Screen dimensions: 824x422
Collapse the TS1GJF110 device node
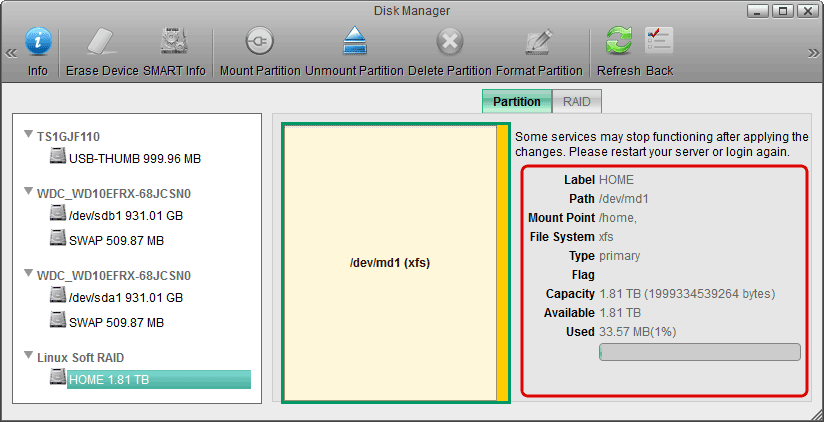tap(27, 136)
